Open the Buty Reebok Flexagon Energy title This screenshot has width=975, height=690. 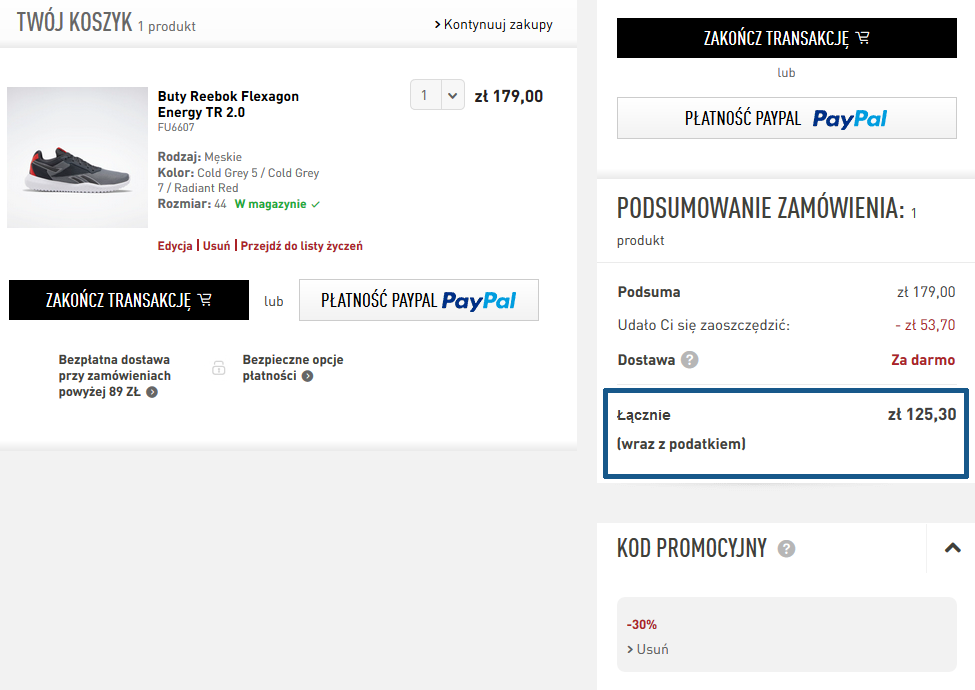click(x=228, y=104)
